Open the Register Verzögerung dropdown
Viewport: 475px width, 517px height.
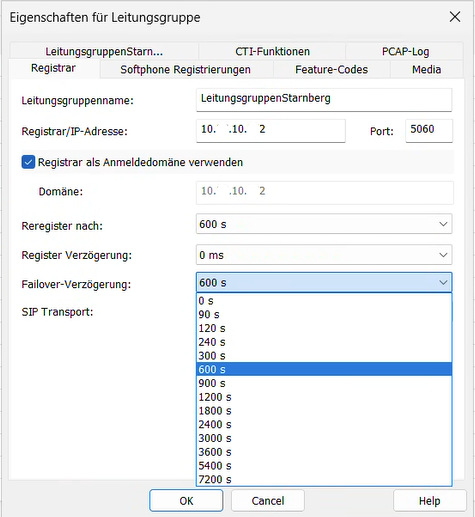(x=324, y=255)
